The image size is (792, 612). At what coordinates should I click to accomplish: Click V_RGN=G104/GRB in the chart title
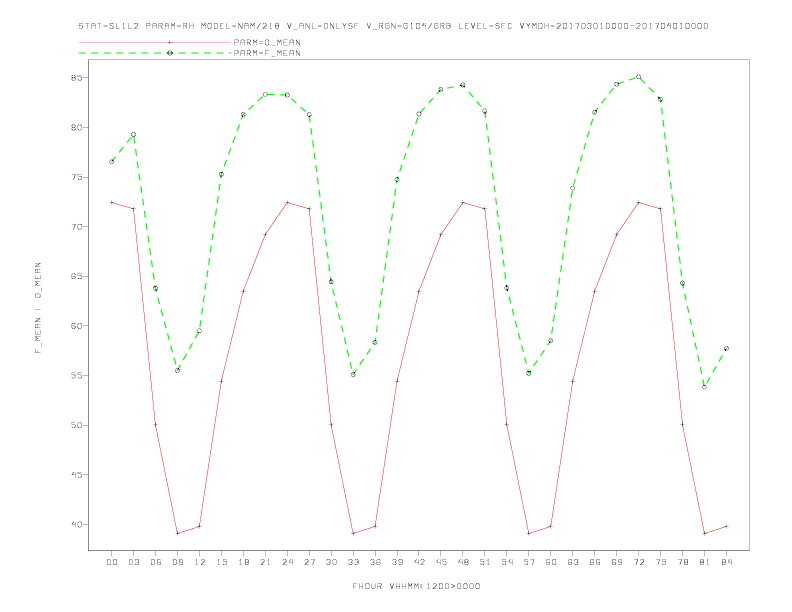(408, 26)
